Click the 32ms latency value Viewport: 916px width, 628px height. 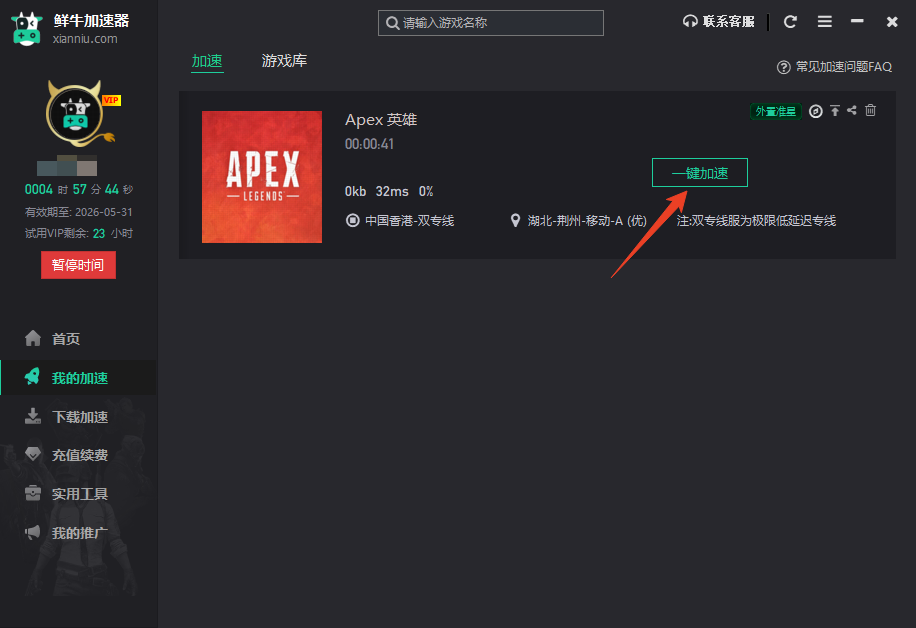tap(392, 192)
